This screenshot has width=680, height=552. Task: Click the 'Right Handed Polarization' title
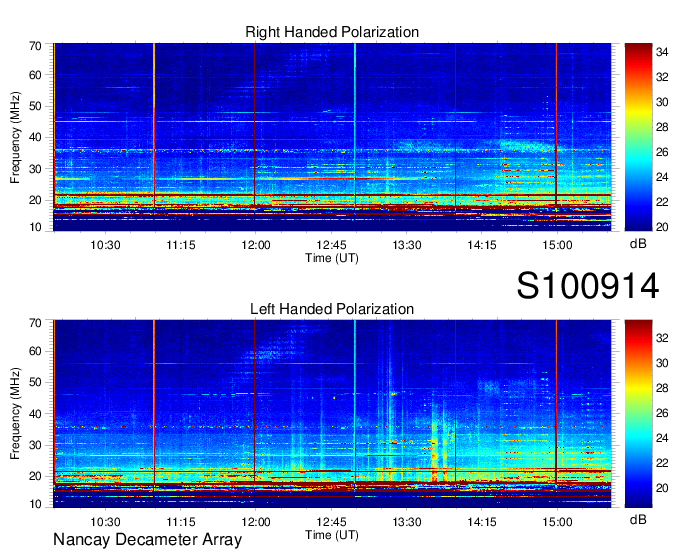332,32
